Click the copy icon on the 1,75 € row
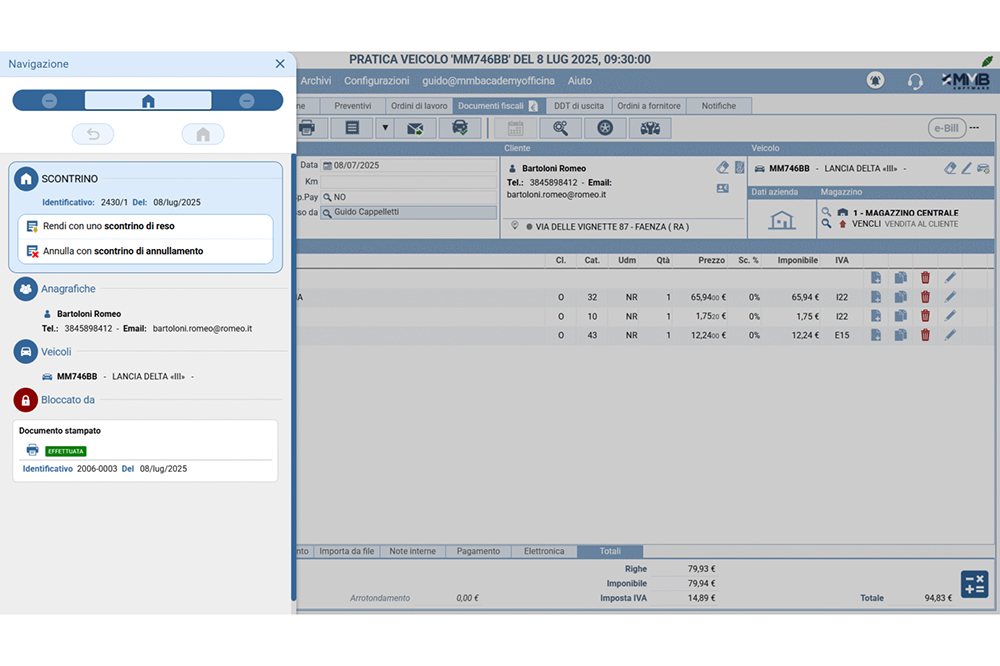 pyautogui.click(x=900, y=316)
